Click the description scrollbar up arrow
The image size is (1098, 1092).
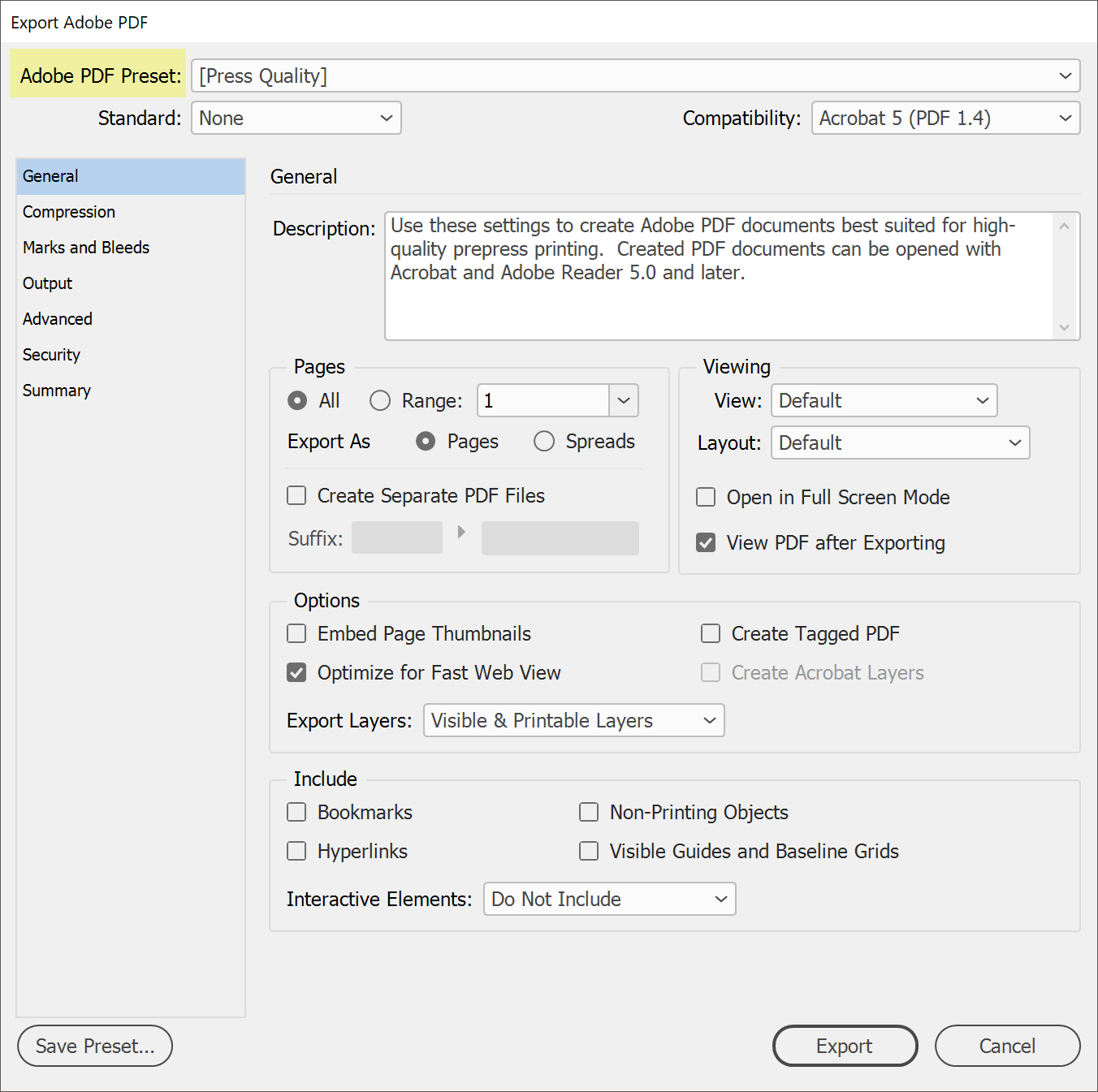[x=1064, y=227]
